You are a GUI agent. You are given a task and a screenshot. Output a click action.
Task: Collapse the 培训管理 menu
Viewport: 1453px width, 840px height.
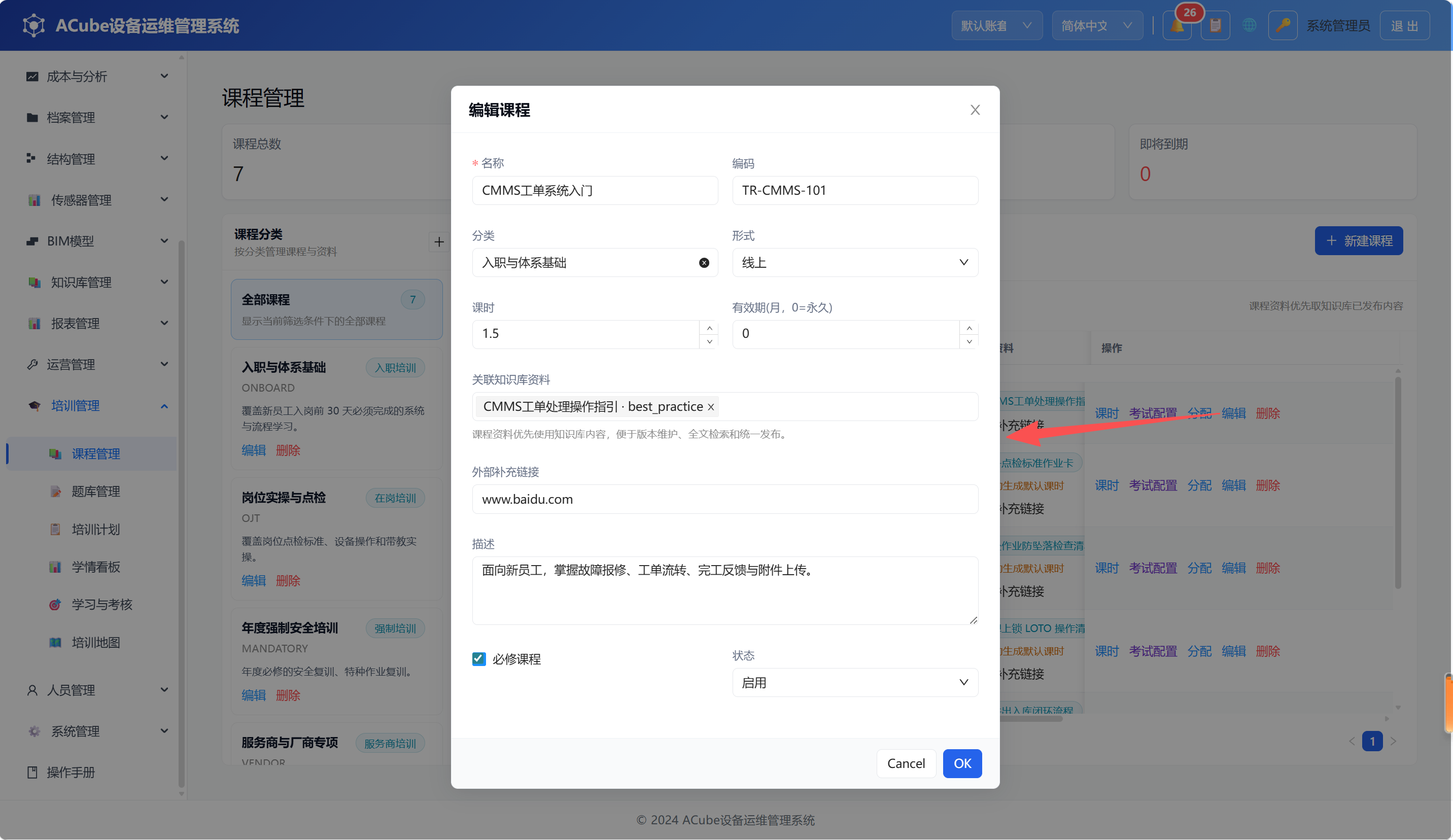point(97,406)
